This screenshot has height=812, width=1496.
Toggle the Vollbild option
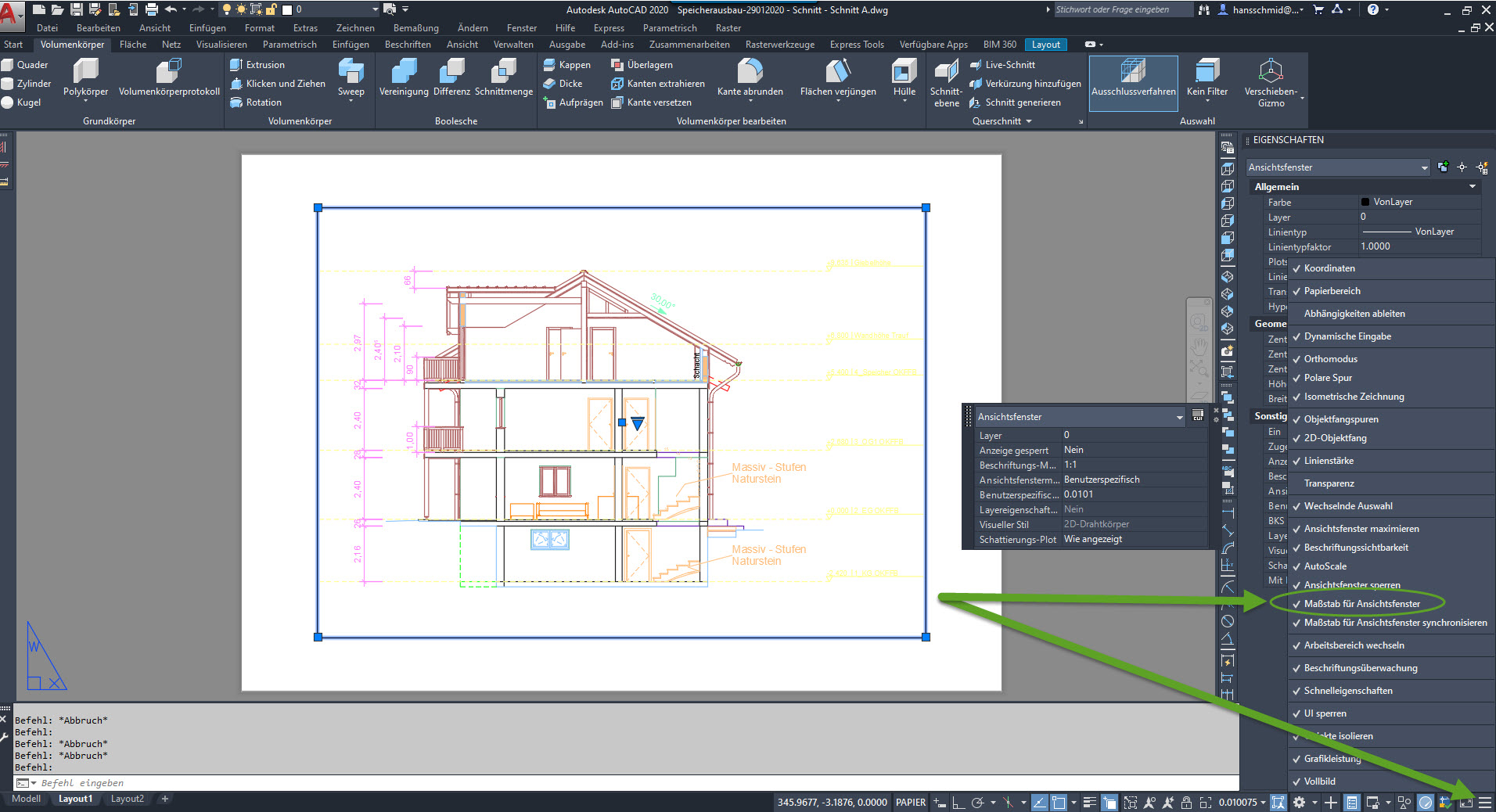point(1319,781)
